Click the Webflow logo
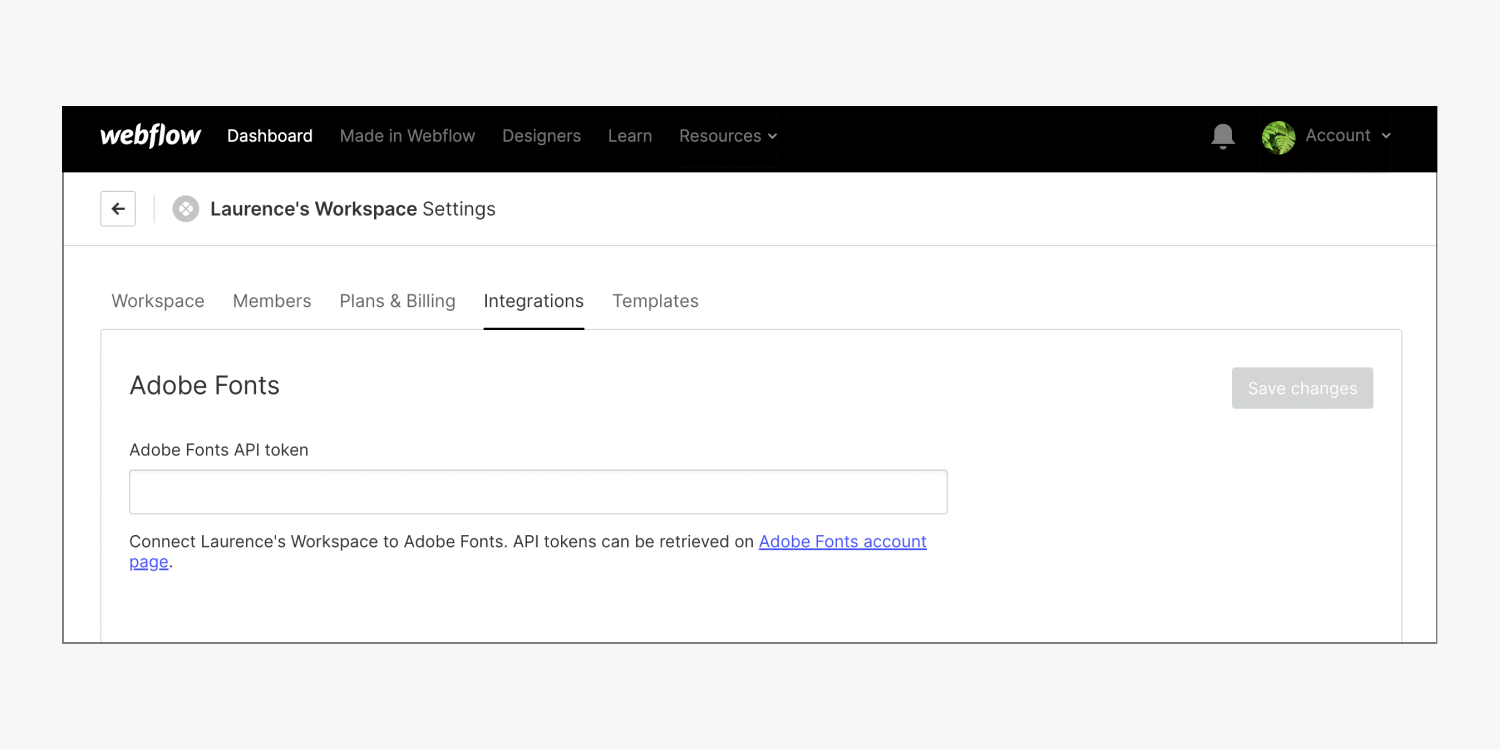This screenshot has width=1501, height=751. pos(150,136)
